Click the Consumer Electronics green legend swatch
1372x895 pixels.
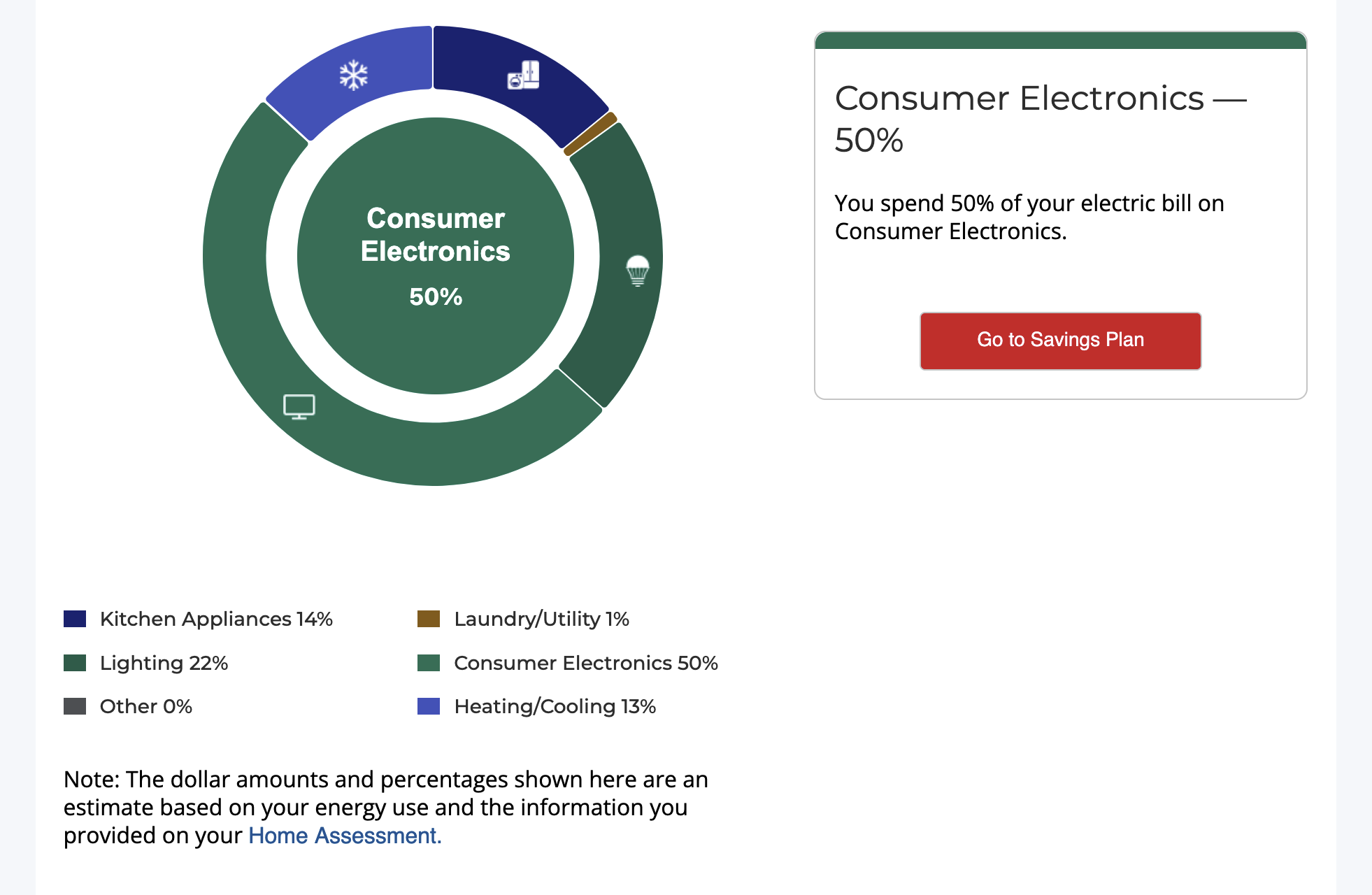429,663
